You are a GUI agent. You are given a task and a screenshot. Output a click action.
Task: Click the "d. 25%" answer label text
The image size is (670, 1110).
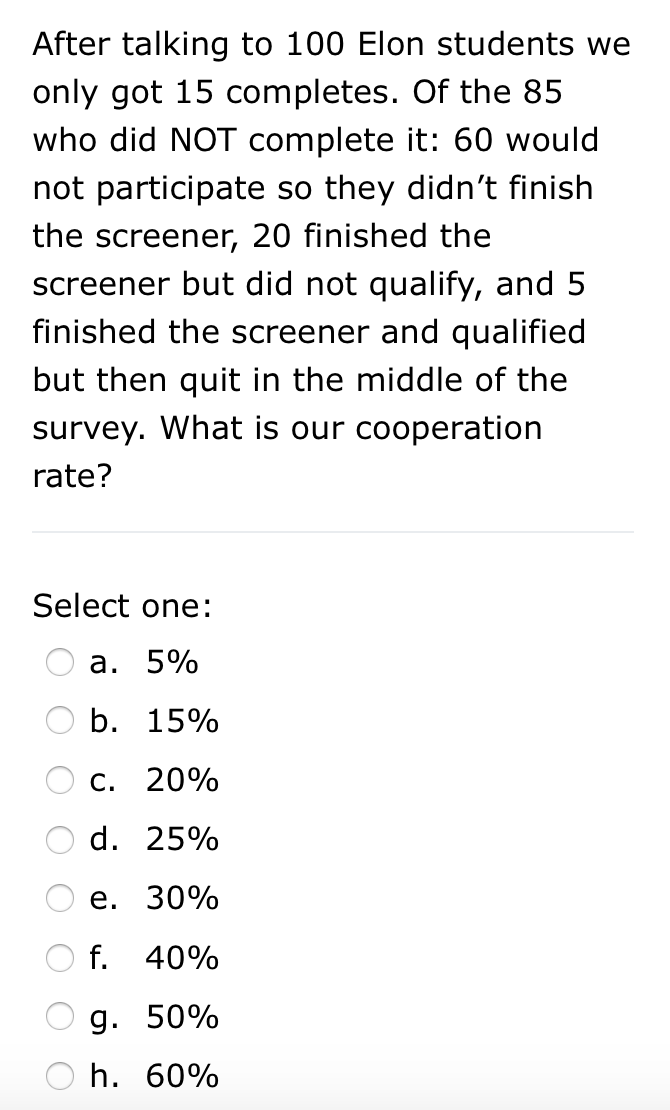pyautogui.click(x=154, y=840)
